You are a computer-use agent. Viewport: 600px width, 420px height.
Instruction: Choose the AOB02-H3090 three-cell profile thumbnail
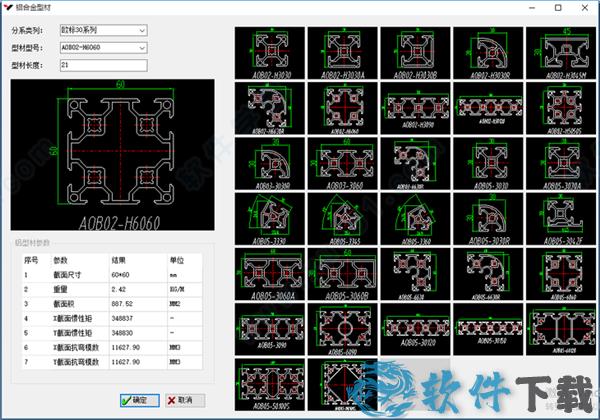pos(415,108)
